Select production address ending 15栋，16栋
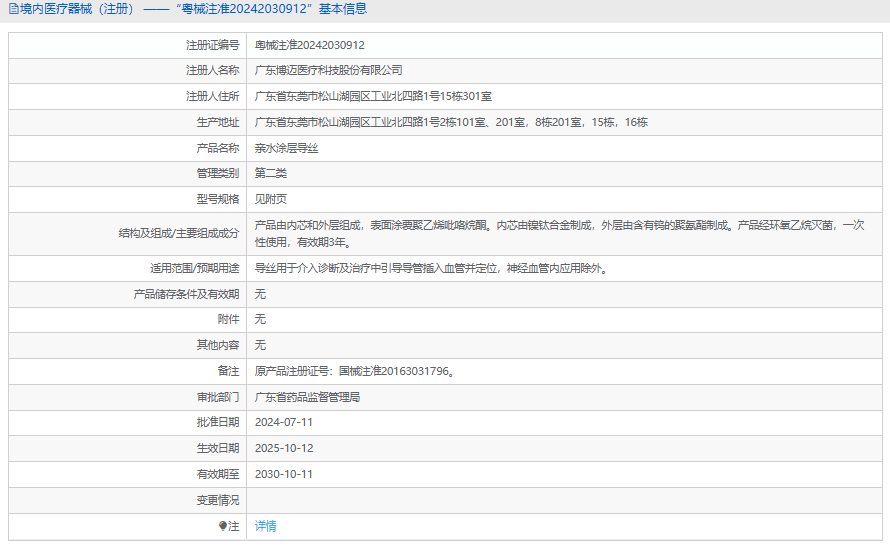The height and width of the screenshot is (550, 890). tap(451, 122)
